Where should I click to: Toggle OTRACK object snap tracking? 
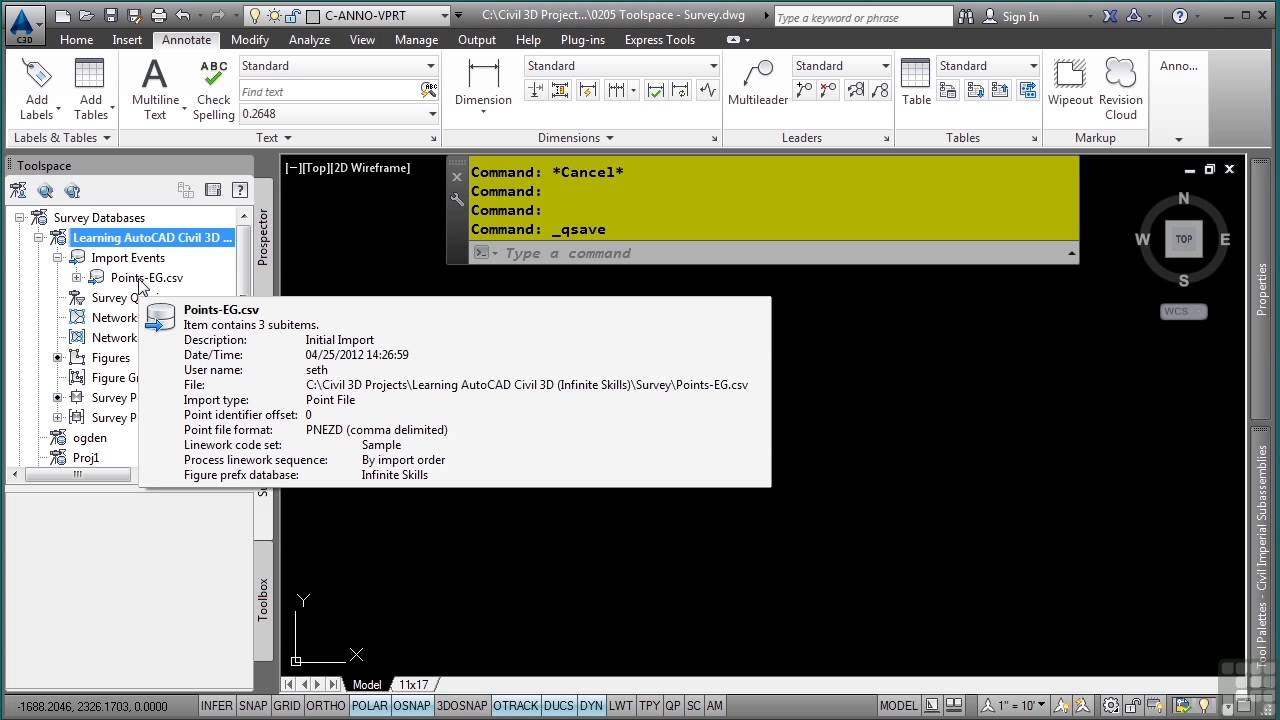[x=516, y=706]
